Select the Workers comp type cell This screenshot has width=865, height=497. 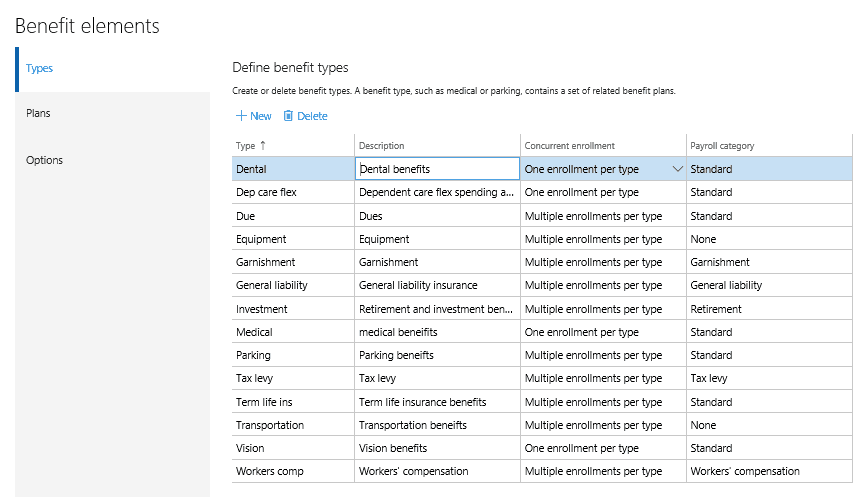coord(293,472)
